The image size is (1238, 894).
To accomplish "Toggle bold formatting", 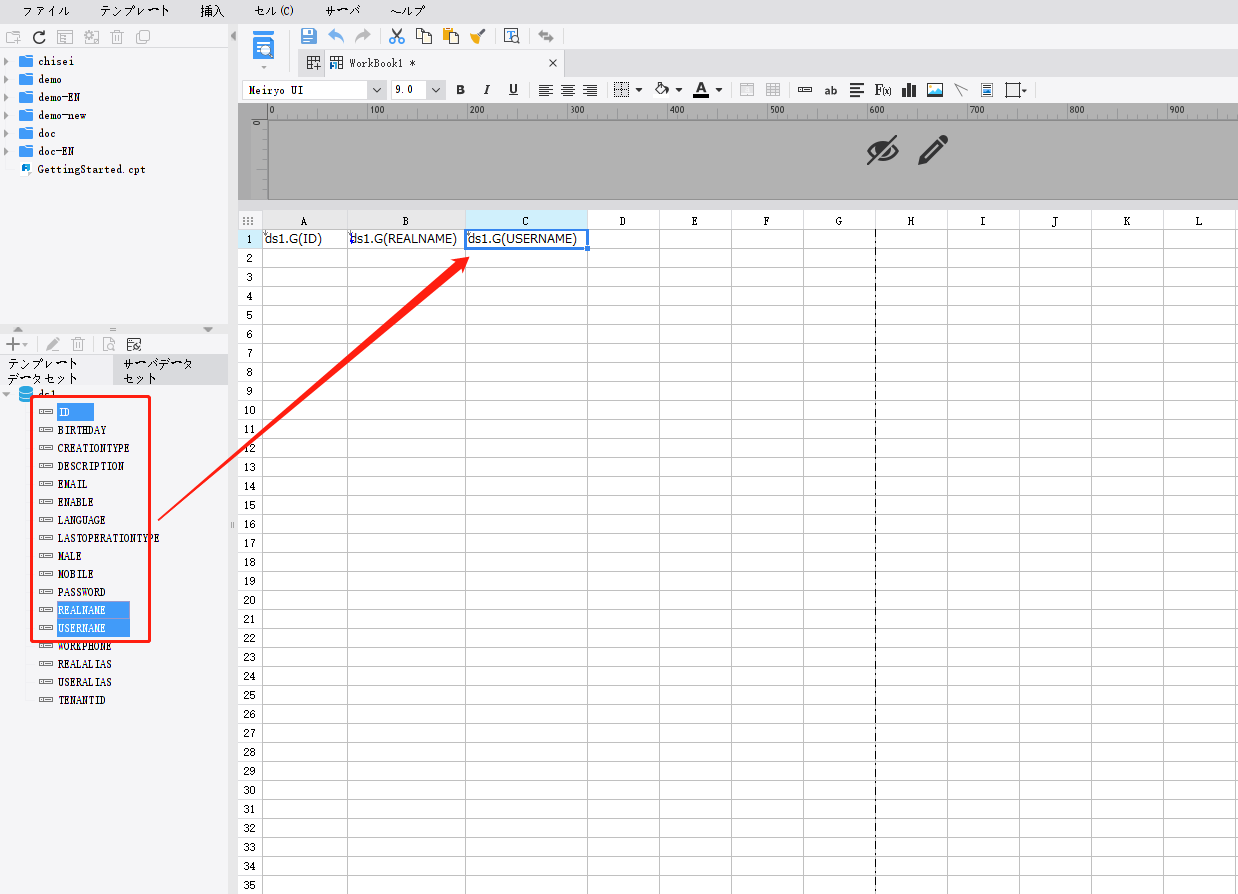I will click(x=460, y=90).
